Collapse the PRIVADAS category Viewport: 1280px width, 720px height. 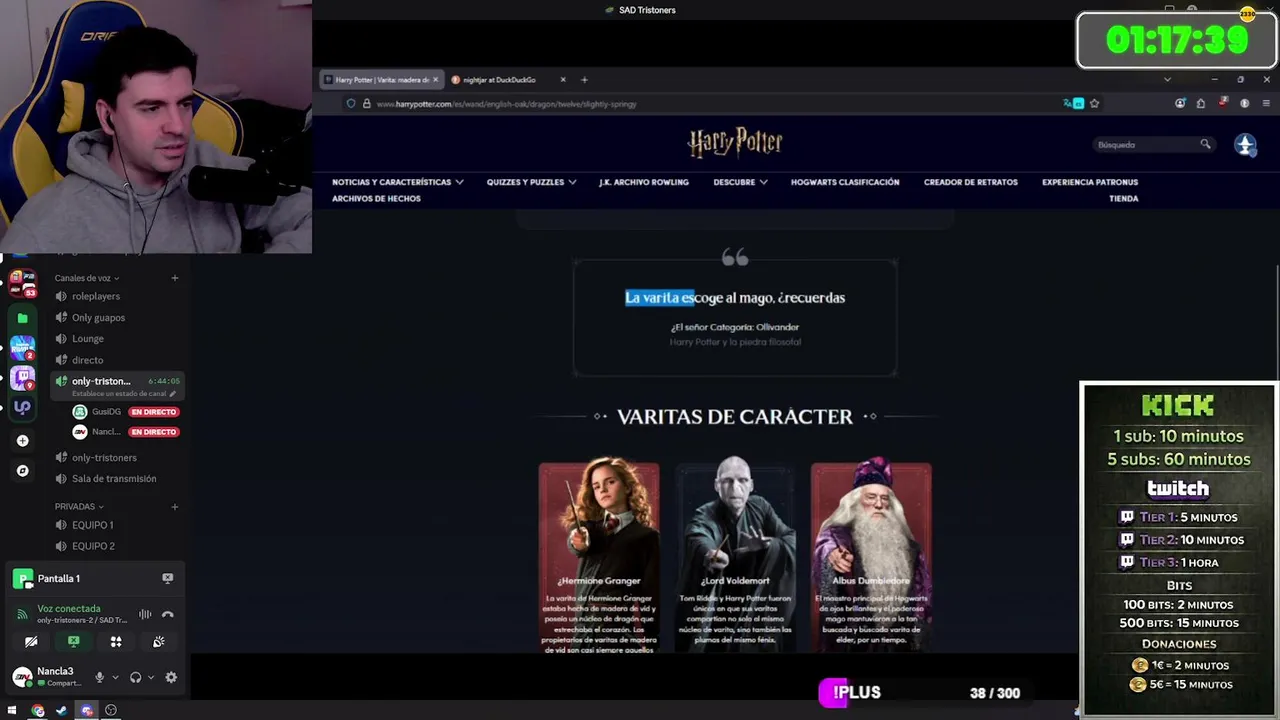click(79, 507)
